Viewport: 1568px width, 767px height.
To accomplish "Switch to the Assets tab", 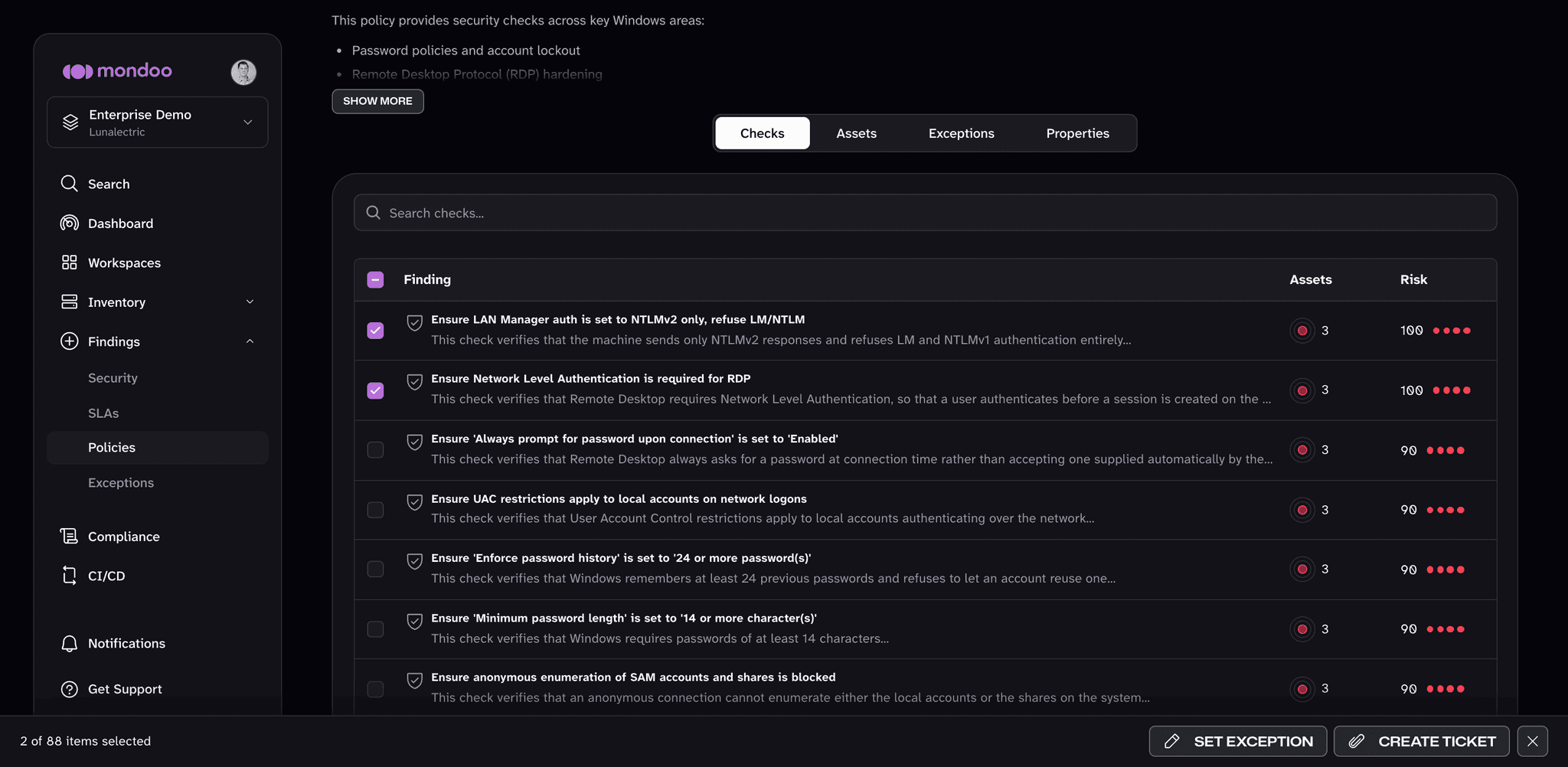I will (x=856, y=133).
